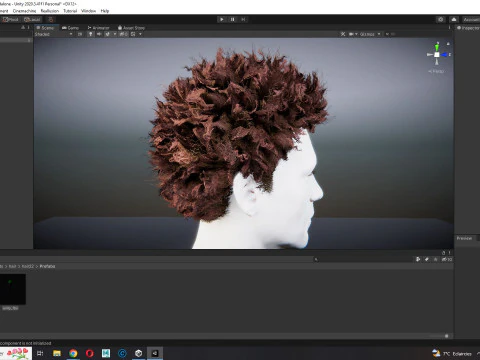Toggle the Hierarchy panel lock icon

coord(23,27)
